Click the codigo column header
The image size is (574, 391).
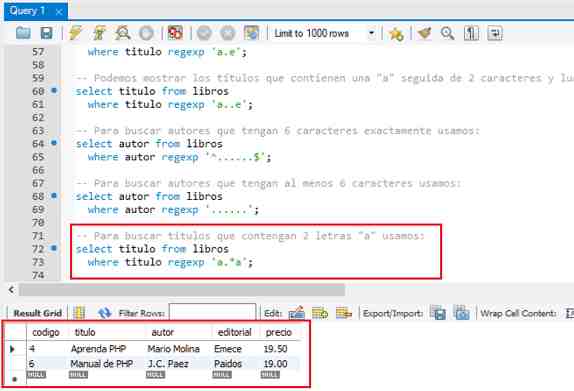pyautogui.click(x=46, y=332)
